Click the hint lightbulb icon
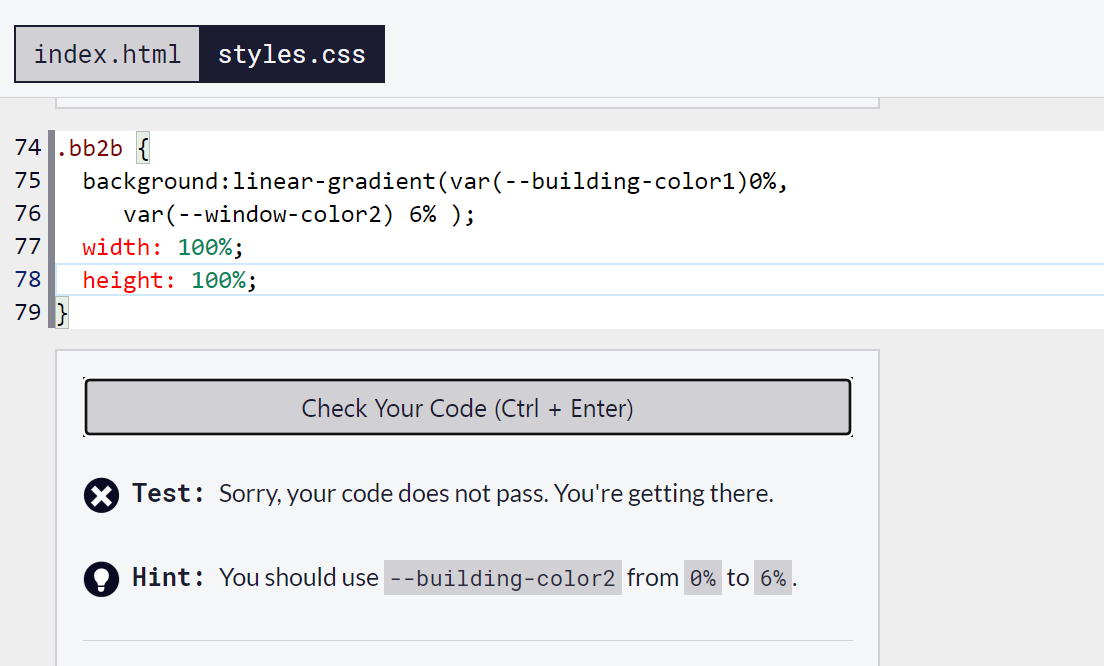Viewport: 1104px width, 666px height. [102, 579]
